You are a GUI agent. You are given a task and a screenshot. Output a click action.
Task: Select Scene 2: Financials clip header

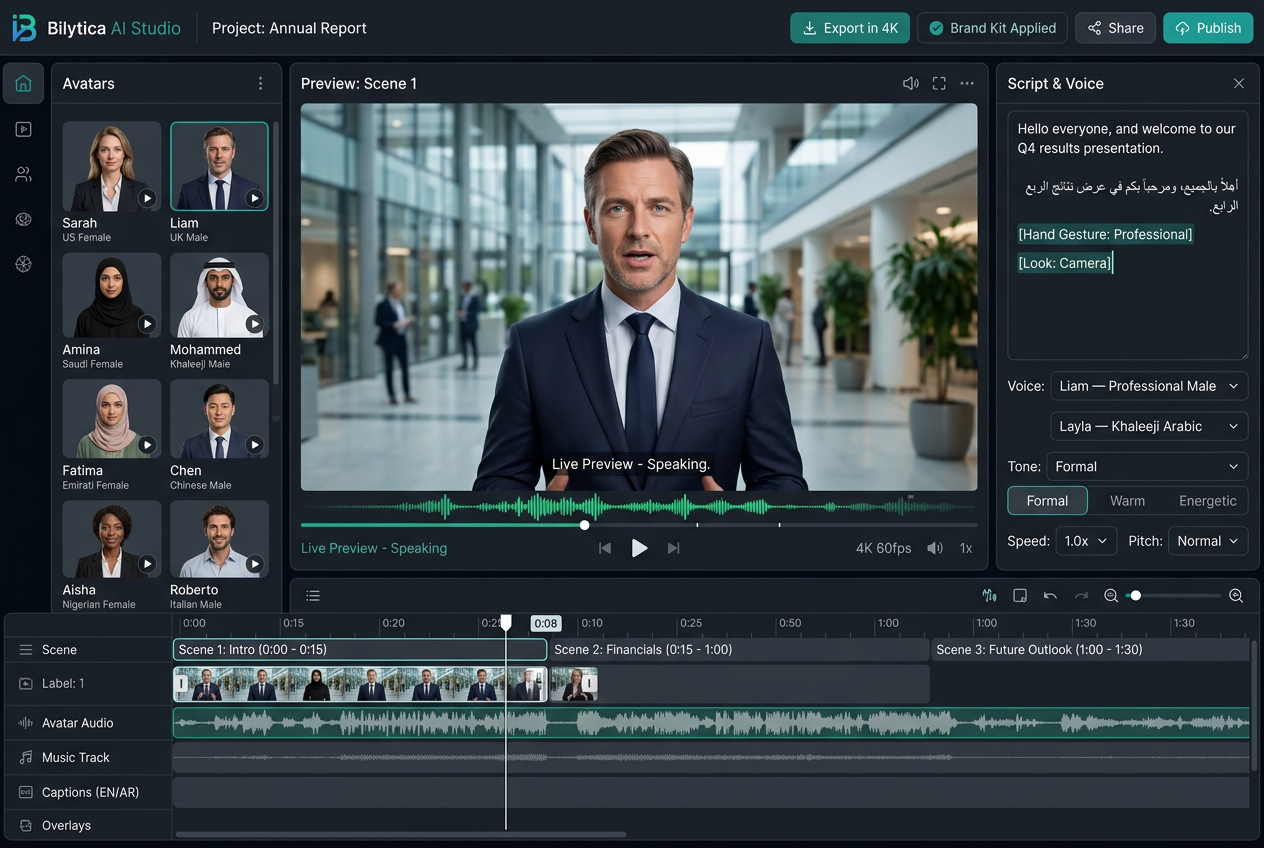coord(739,650)
